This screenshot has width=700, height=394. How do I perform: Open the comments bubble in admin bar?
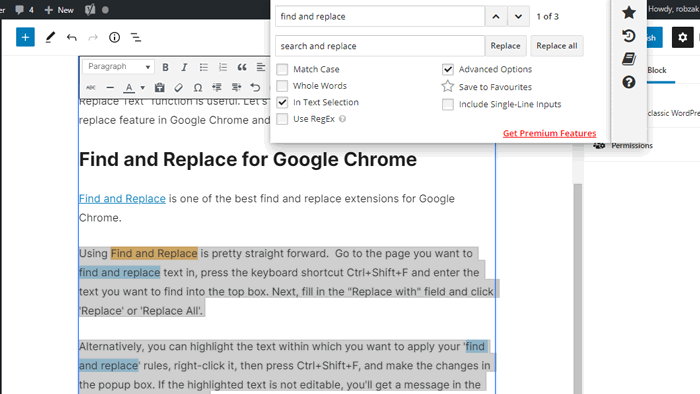pyautogui.click(x=24, y=10)
